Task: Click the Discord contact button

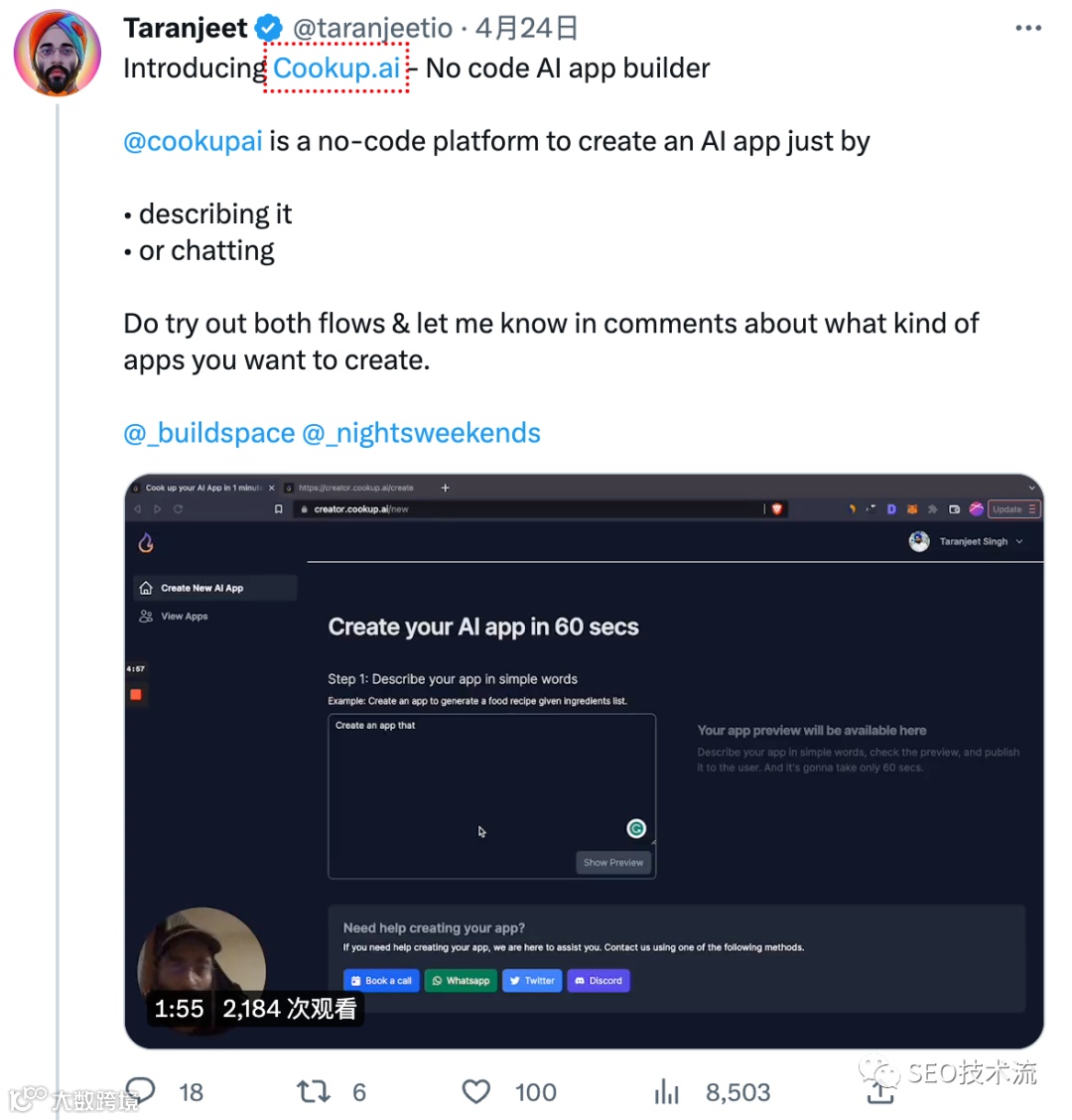Action: (598, 981)
